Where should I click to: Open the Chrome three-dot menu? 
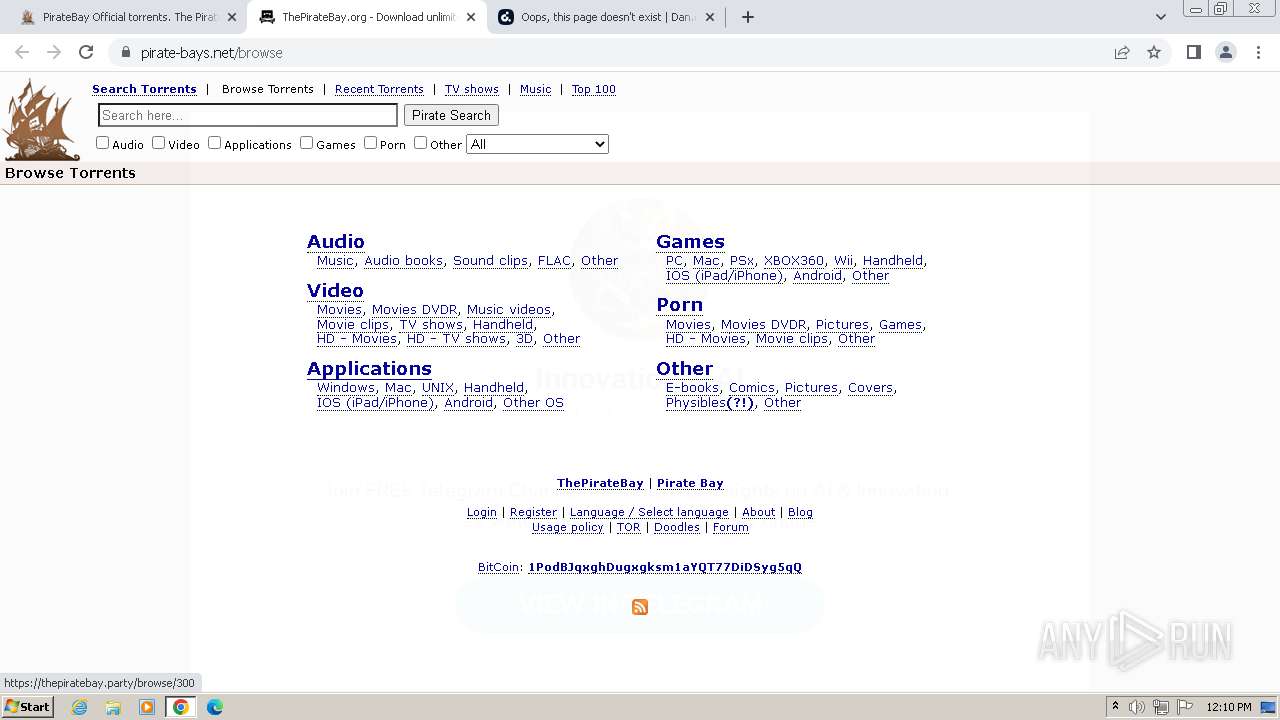point(1258,52)
